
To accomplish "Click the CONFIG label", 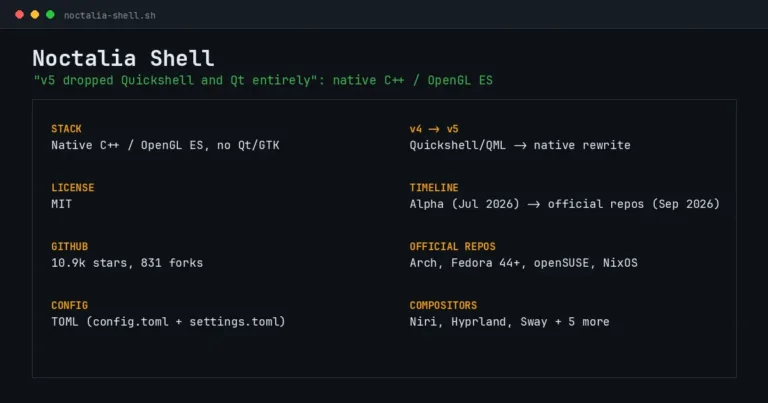I will pos(70,305).
